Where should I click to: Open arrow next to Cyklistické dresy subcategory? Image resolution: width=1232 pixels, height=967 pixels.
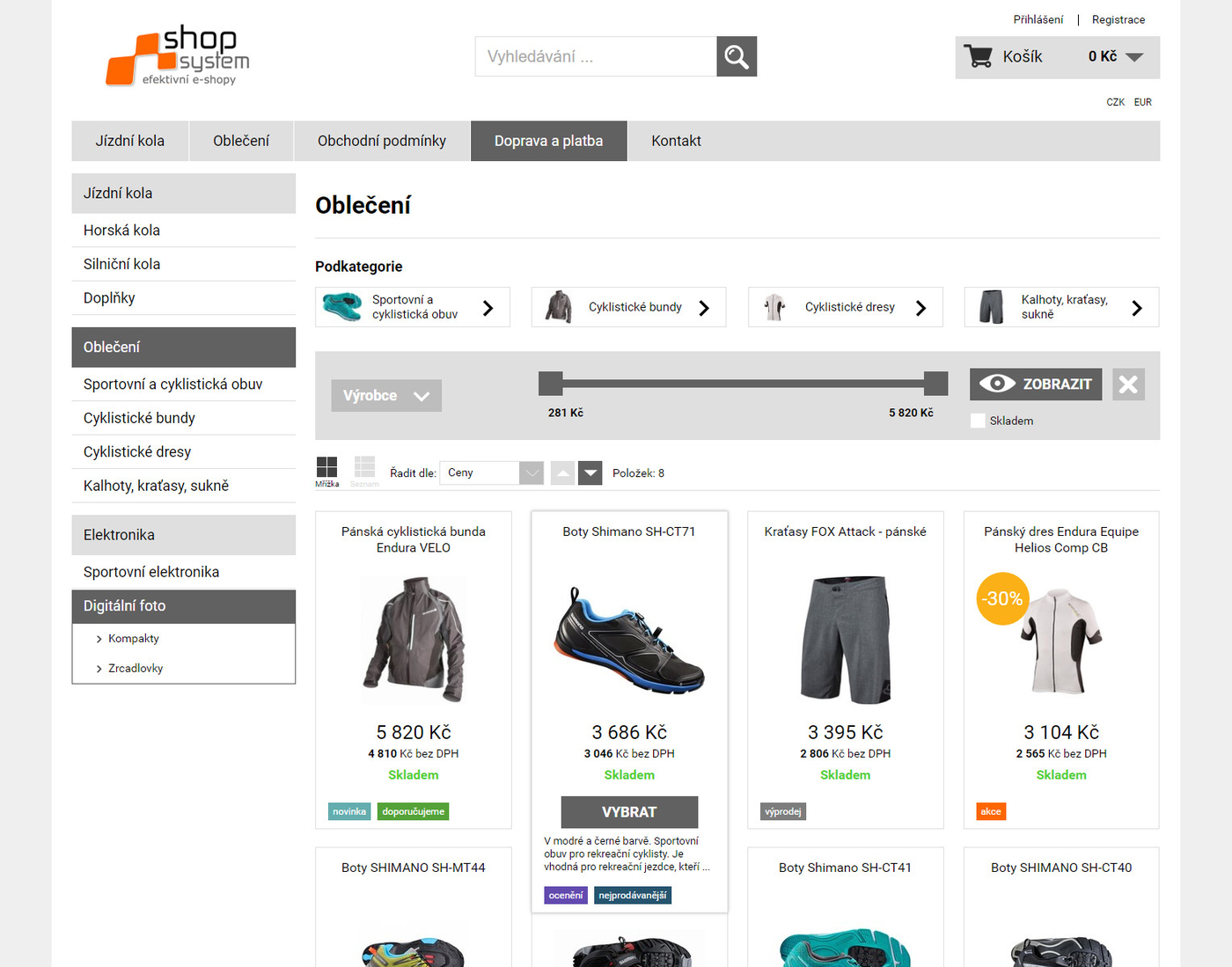click(x=921, y=308)
